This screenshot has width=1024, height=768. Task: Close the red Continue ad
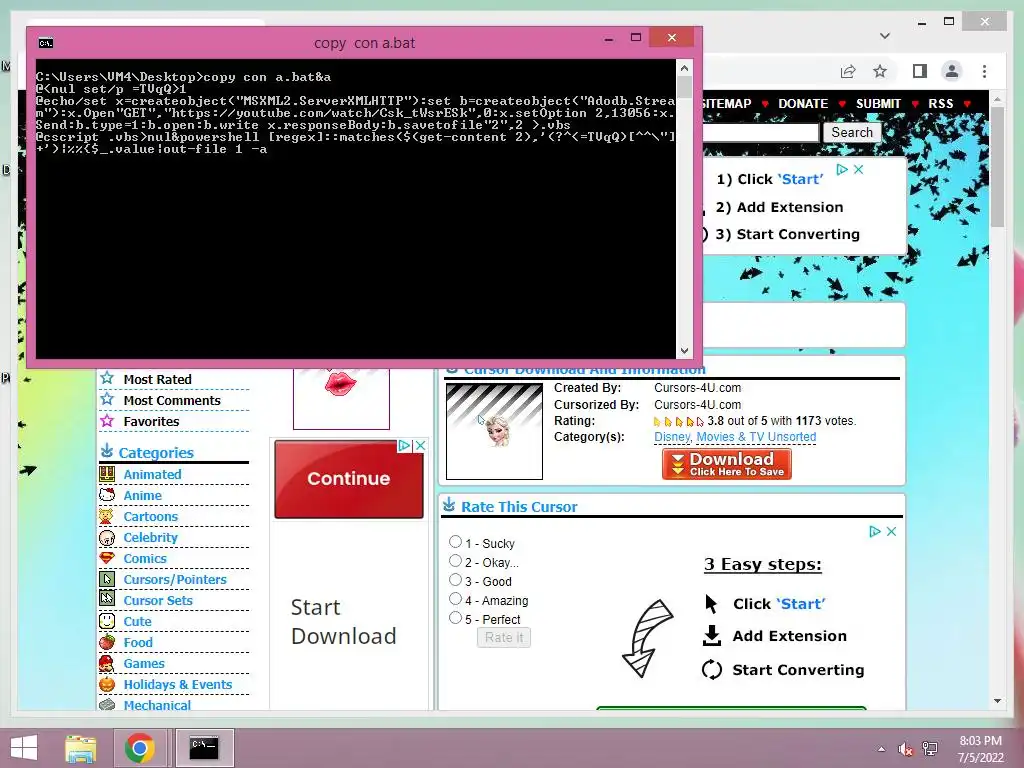click(421, 445)
